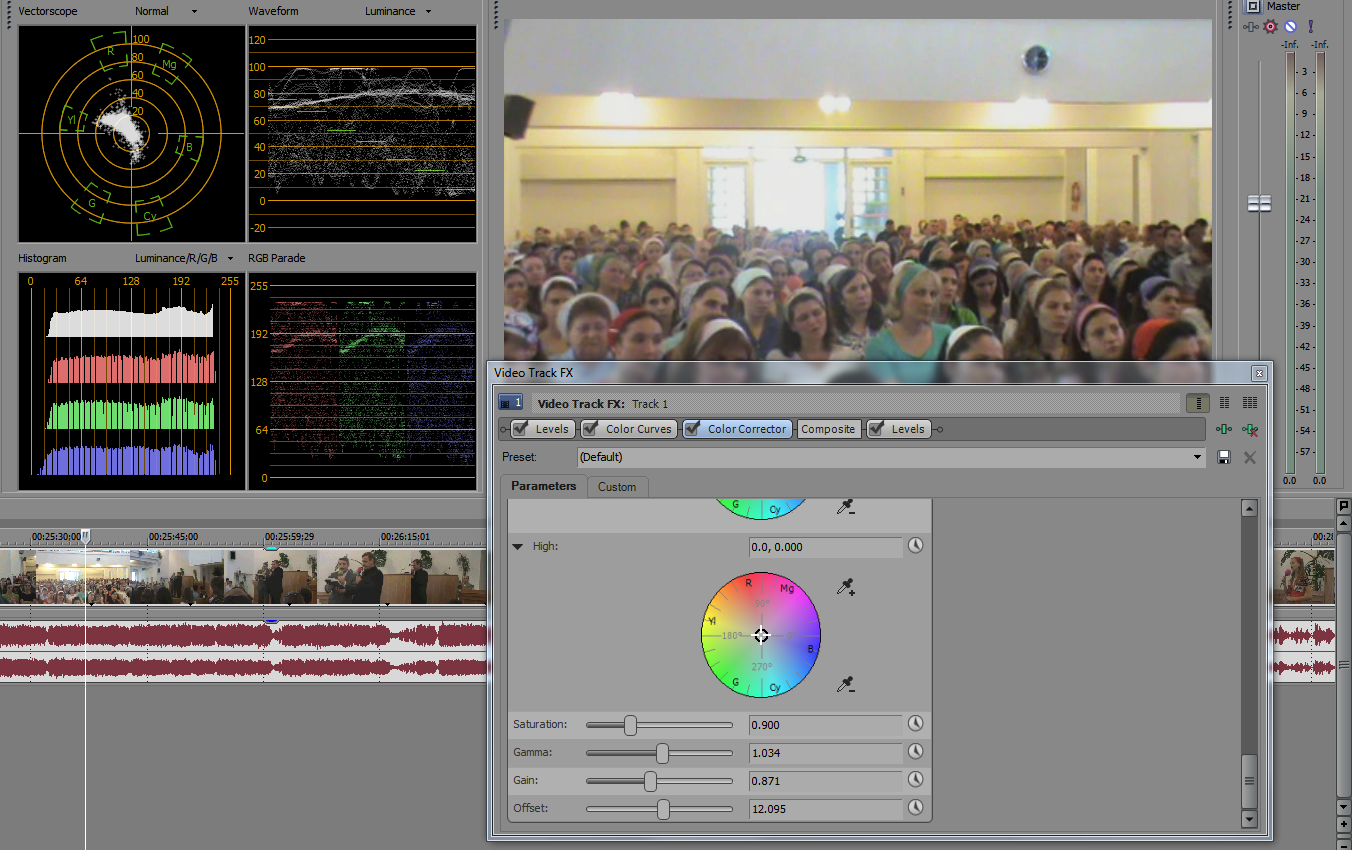Switch to the Custom tab
Viewport: 1352px width, 850px height.
pos(617,487)
